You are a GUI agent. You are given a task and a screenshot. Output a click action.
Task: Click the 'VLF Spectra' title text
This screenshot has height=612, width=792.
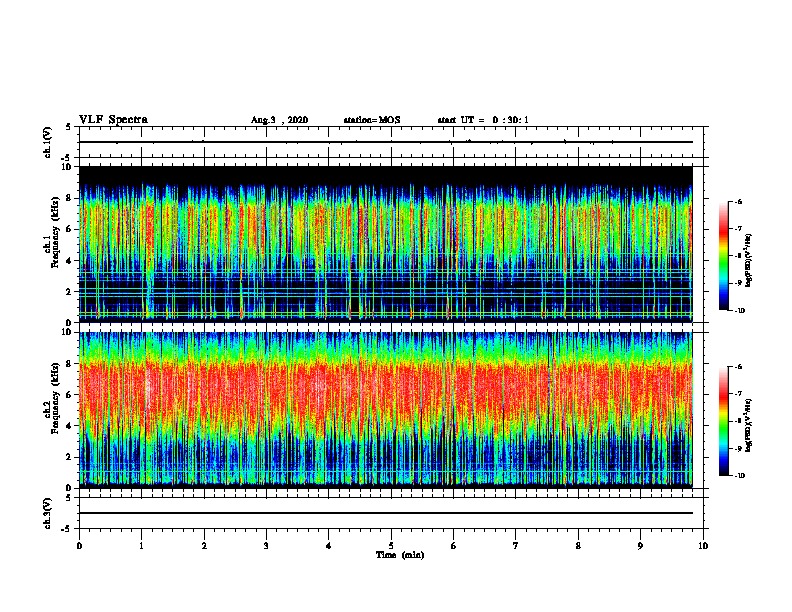(113, 120)
